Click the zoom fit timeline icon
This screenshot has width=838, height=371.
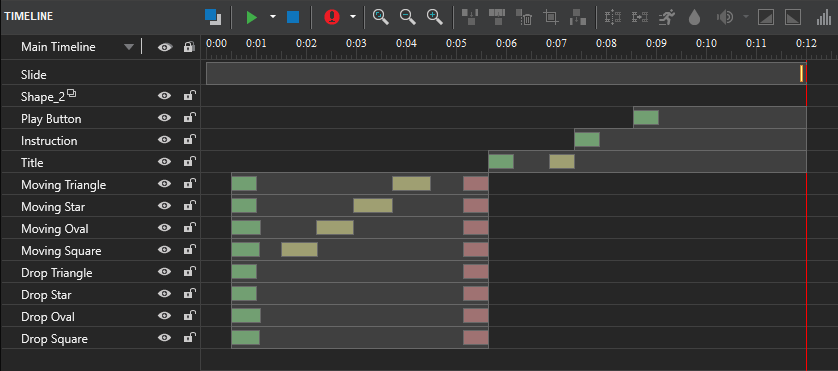pyautogui.click(x=381, y=17)
